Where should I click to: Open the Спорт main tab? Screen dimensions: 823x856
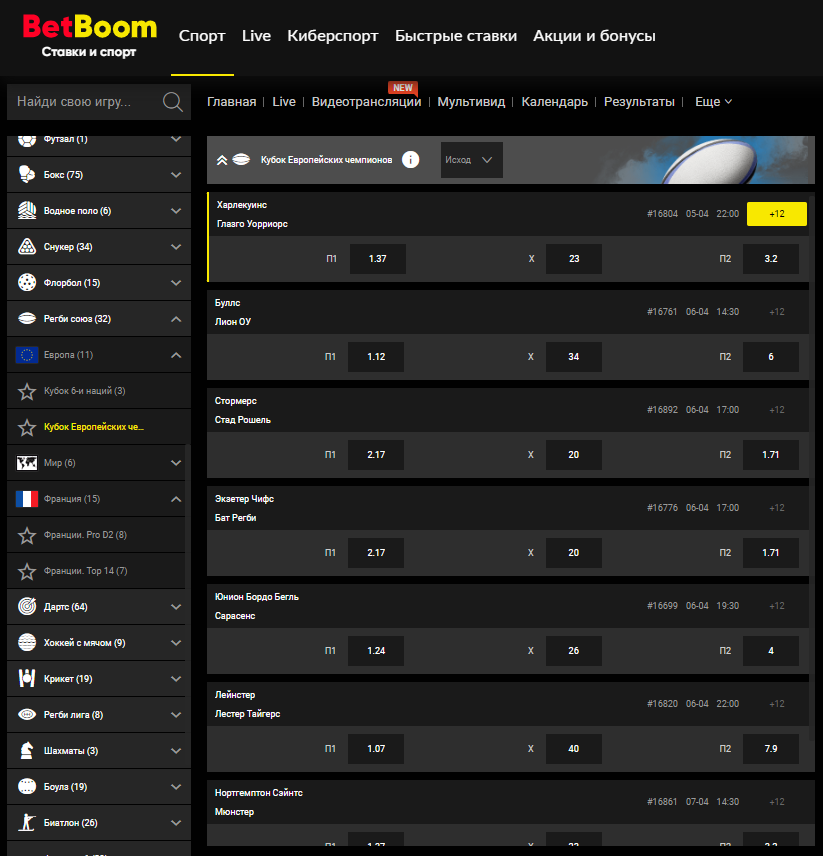[202, 36]
